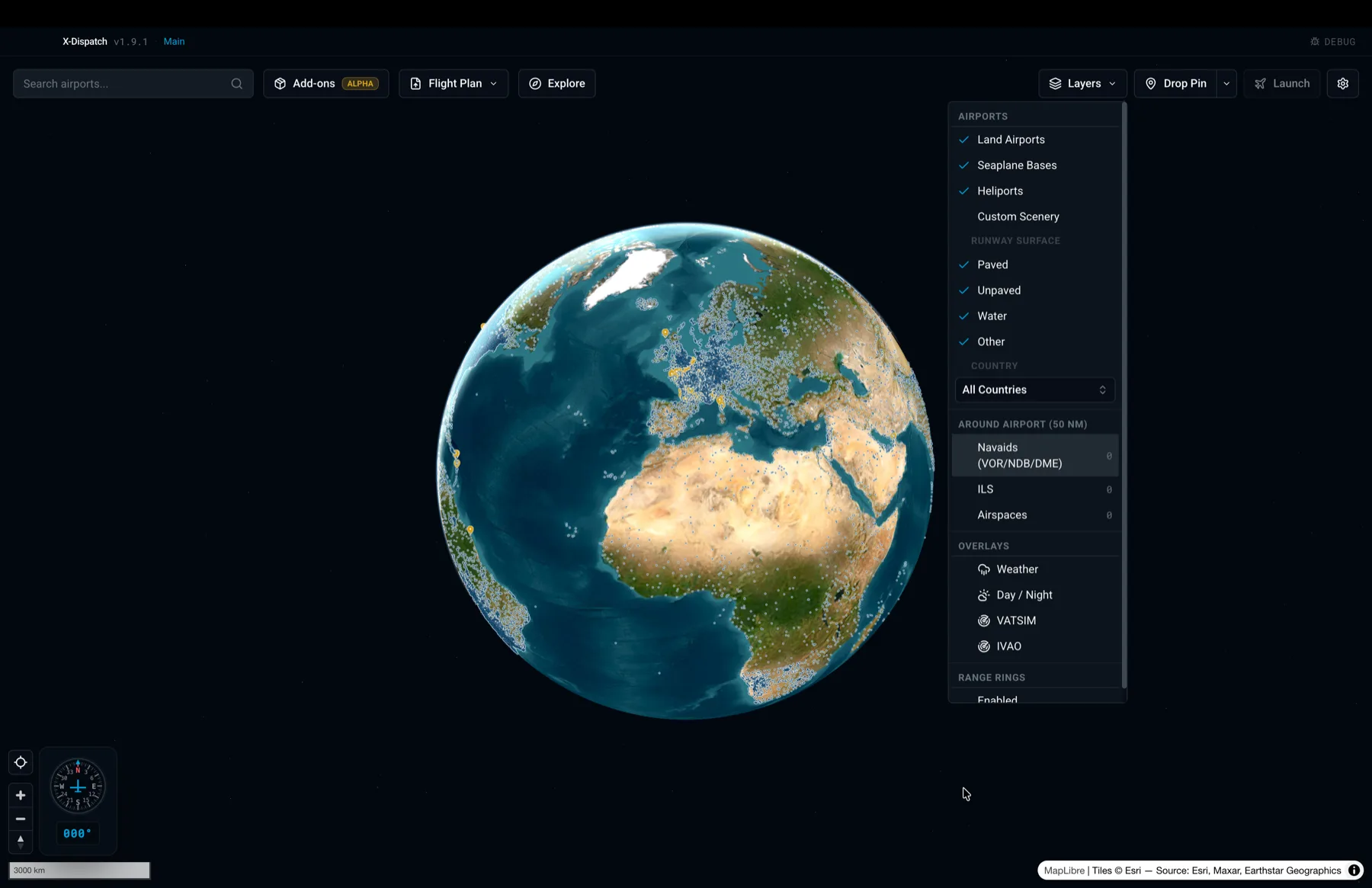This screenshot has width=1372, height=888.
Task: Click the layers panel scrollbar
Action: [1124, 396]
